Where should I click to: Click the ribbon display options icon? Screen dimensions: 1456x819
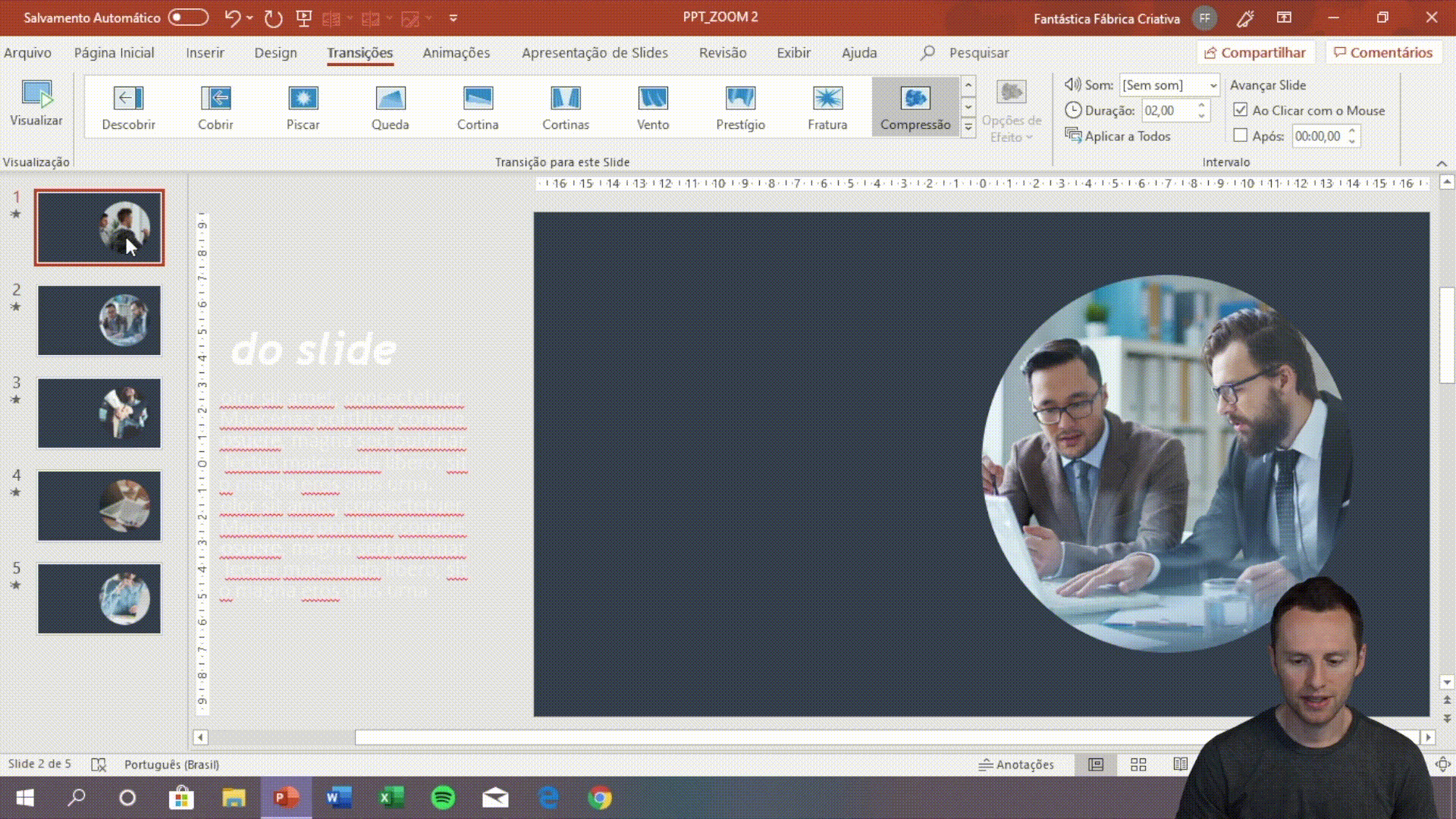click(1284, 17)
